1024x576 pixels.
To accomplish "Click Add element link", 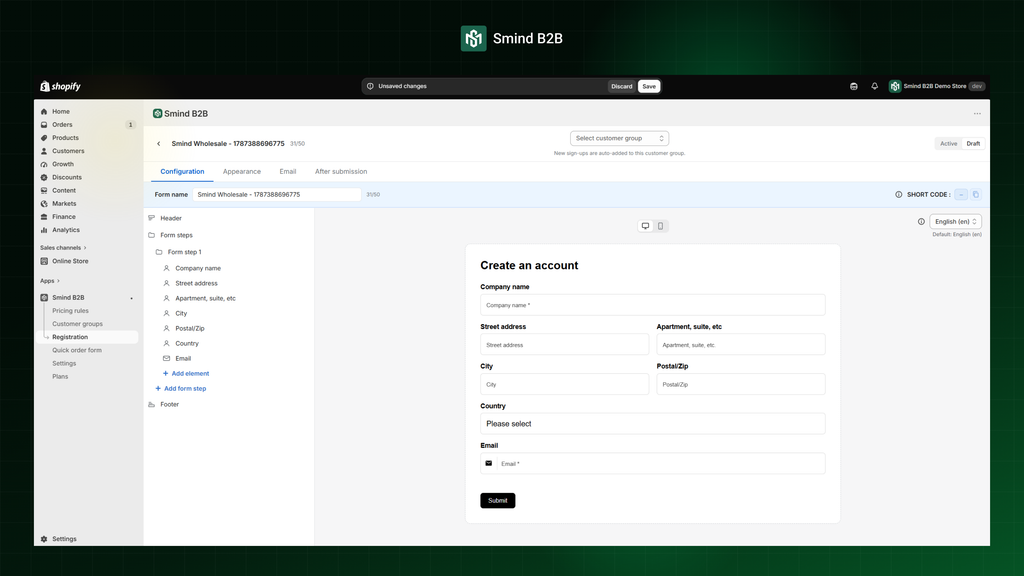I will pyautogui.click(x=186, y=374).
